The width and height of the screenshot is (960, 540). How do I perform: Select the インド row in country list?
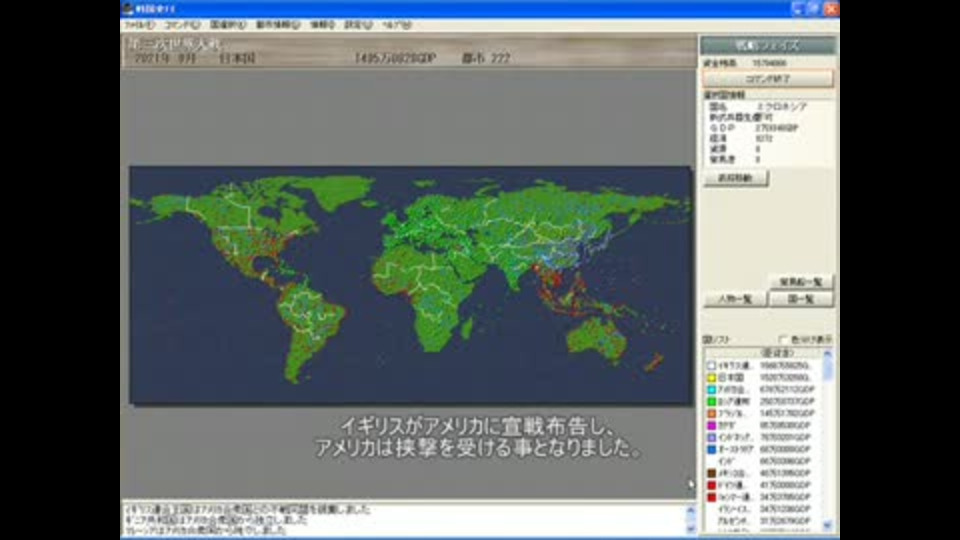click(x=763, y=461)
